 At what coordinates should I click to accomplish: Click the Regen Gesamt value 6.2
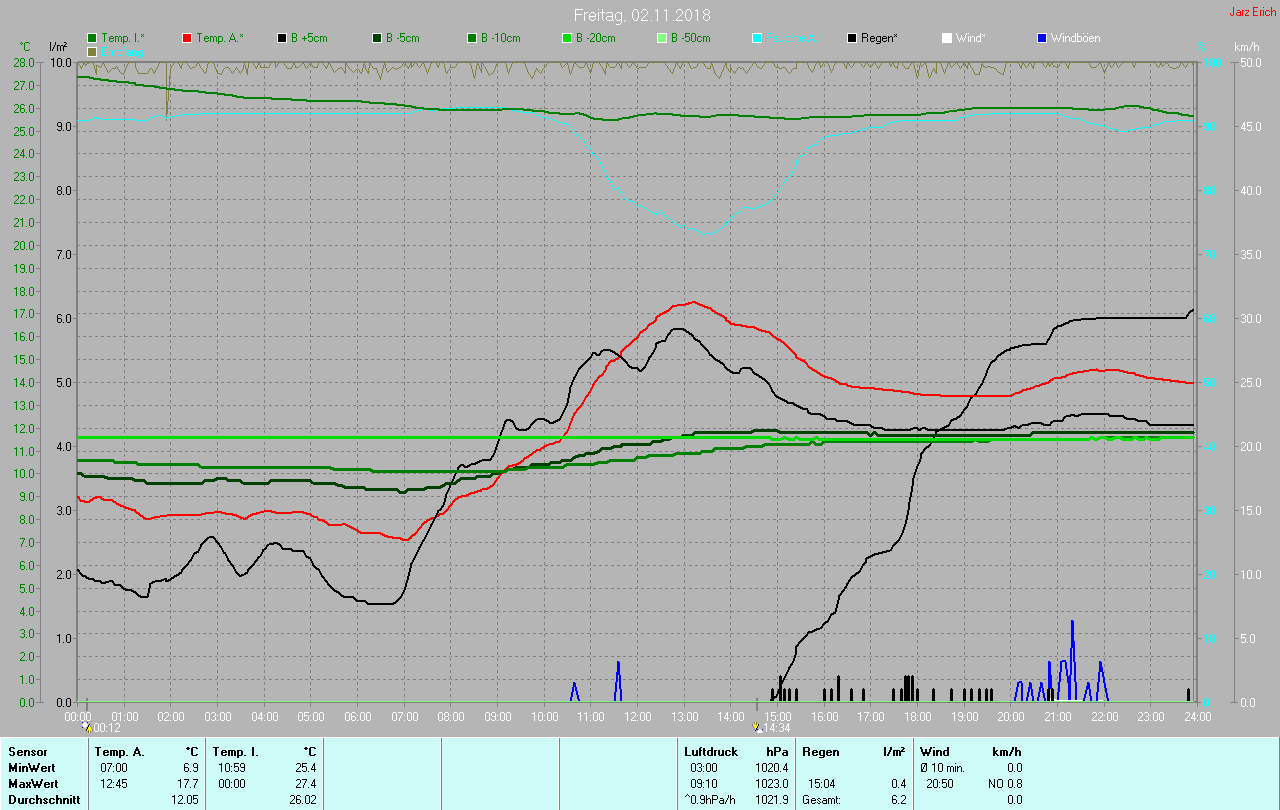[x=898, y=800]
